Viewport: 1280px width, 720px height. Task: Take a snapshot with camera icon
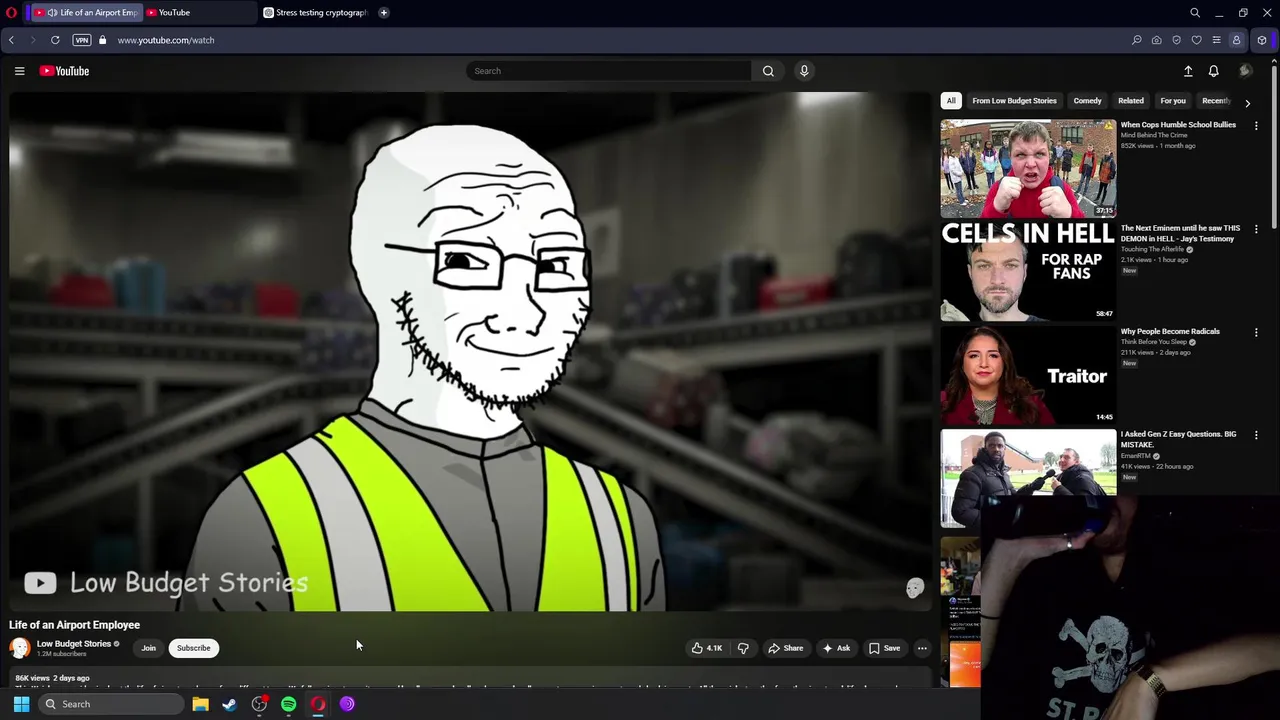1156,40
